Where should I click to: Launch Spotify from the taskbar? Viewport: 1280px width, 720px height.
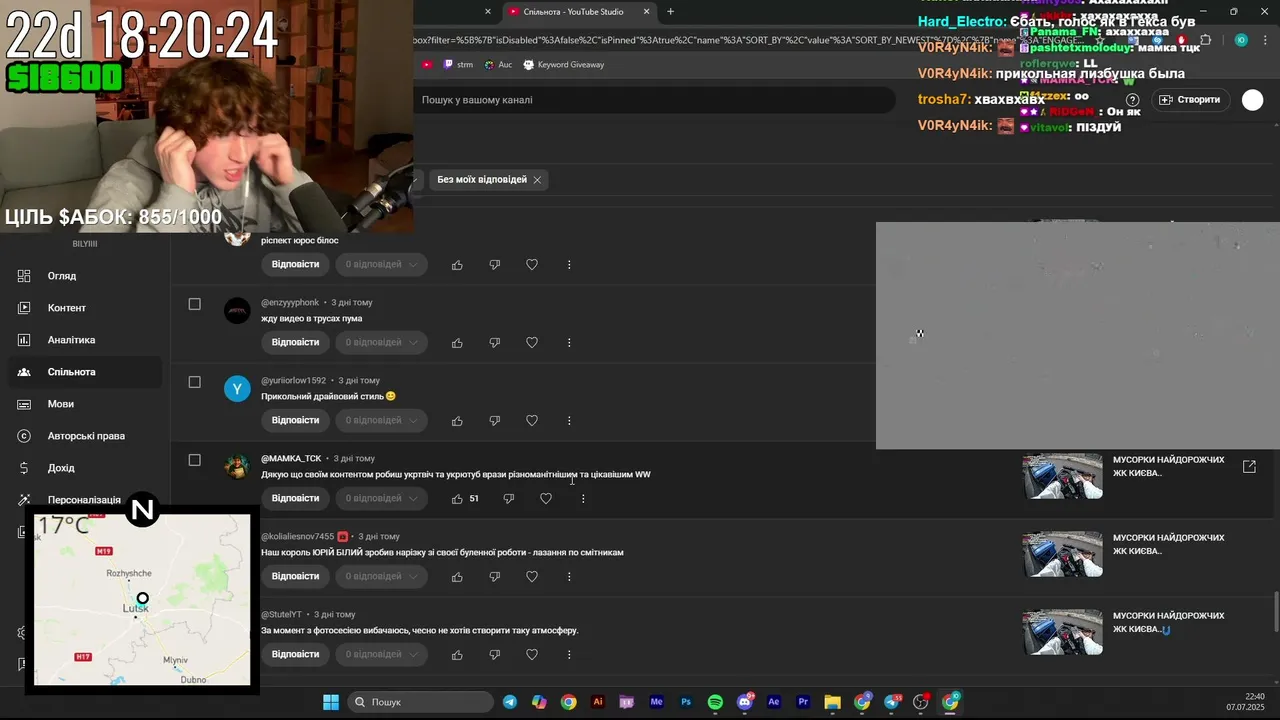[715, 702]
